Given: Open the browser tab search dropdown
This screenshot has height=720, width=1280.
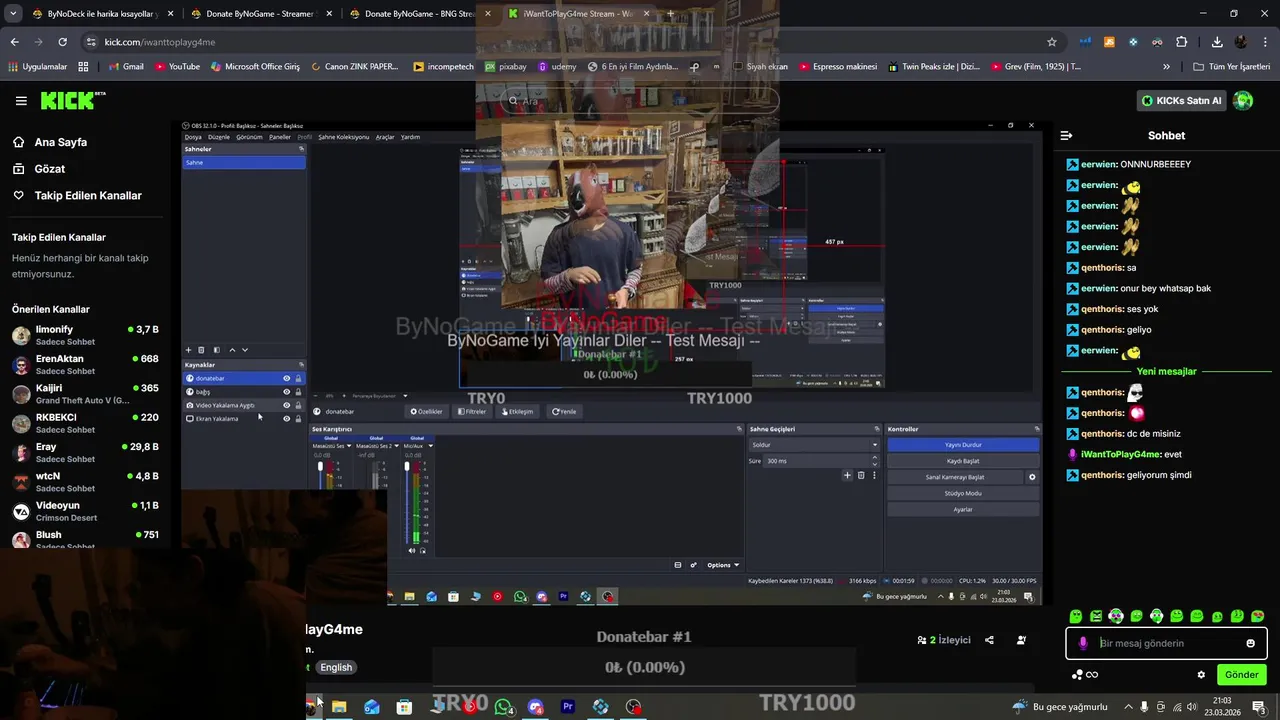Looking at the screenshot, I should click(13, 14).
